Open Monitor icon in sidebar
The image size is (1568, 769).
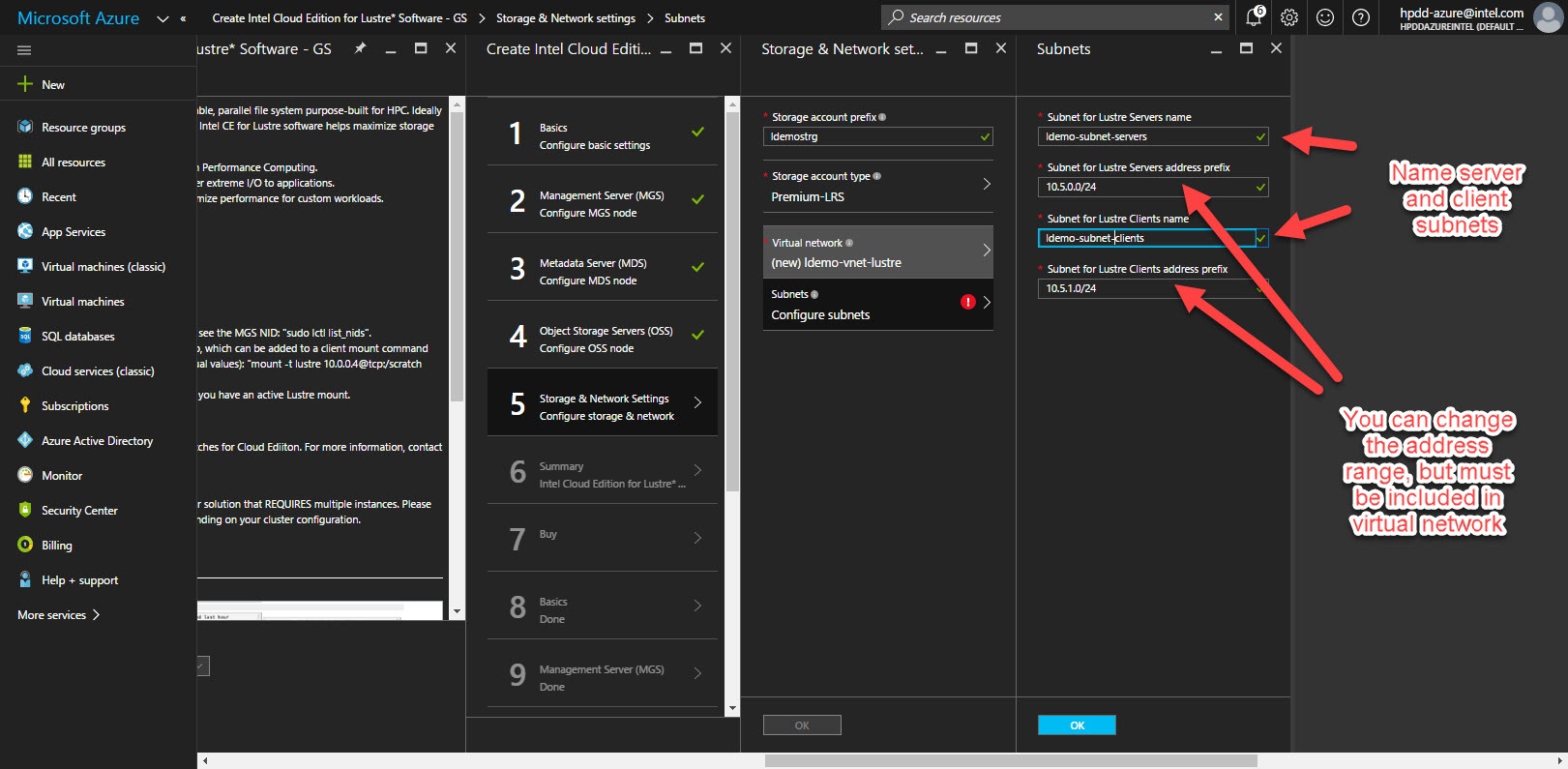coord(25,475)
